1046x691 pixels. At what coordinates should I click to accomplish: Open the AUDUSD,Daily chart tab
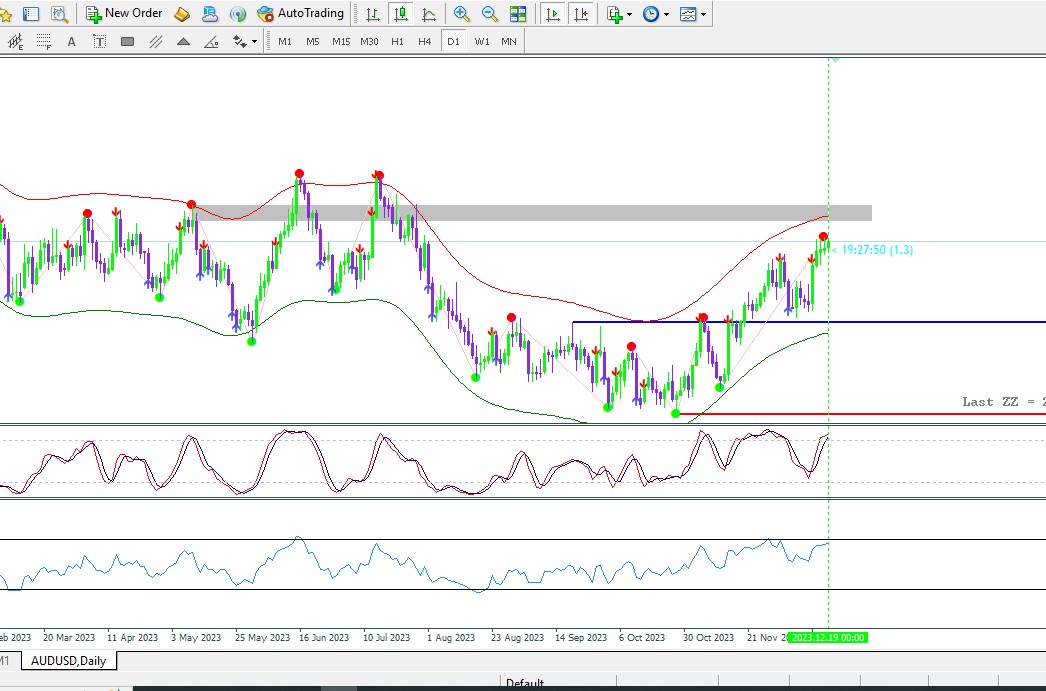(70, 661)
